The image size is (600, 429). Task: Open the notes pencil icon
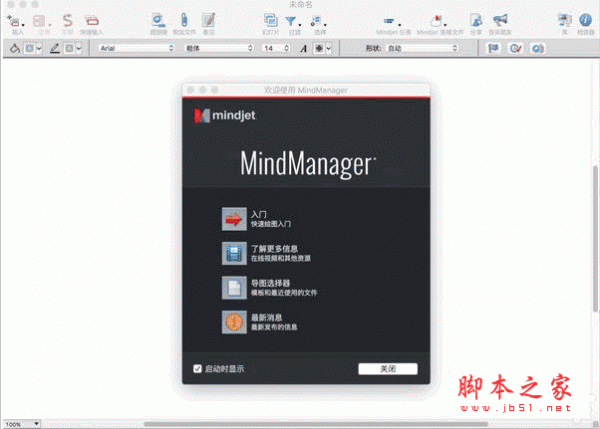click(208, 20)
